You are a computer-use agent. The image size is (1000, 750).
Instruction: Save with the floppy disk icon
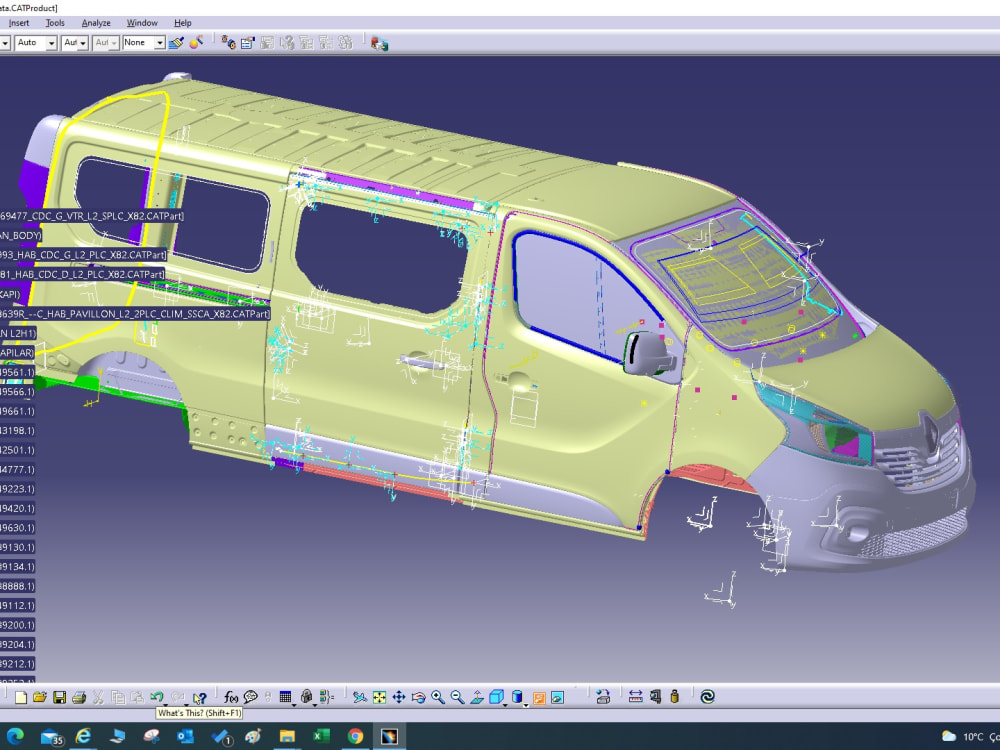59,697
